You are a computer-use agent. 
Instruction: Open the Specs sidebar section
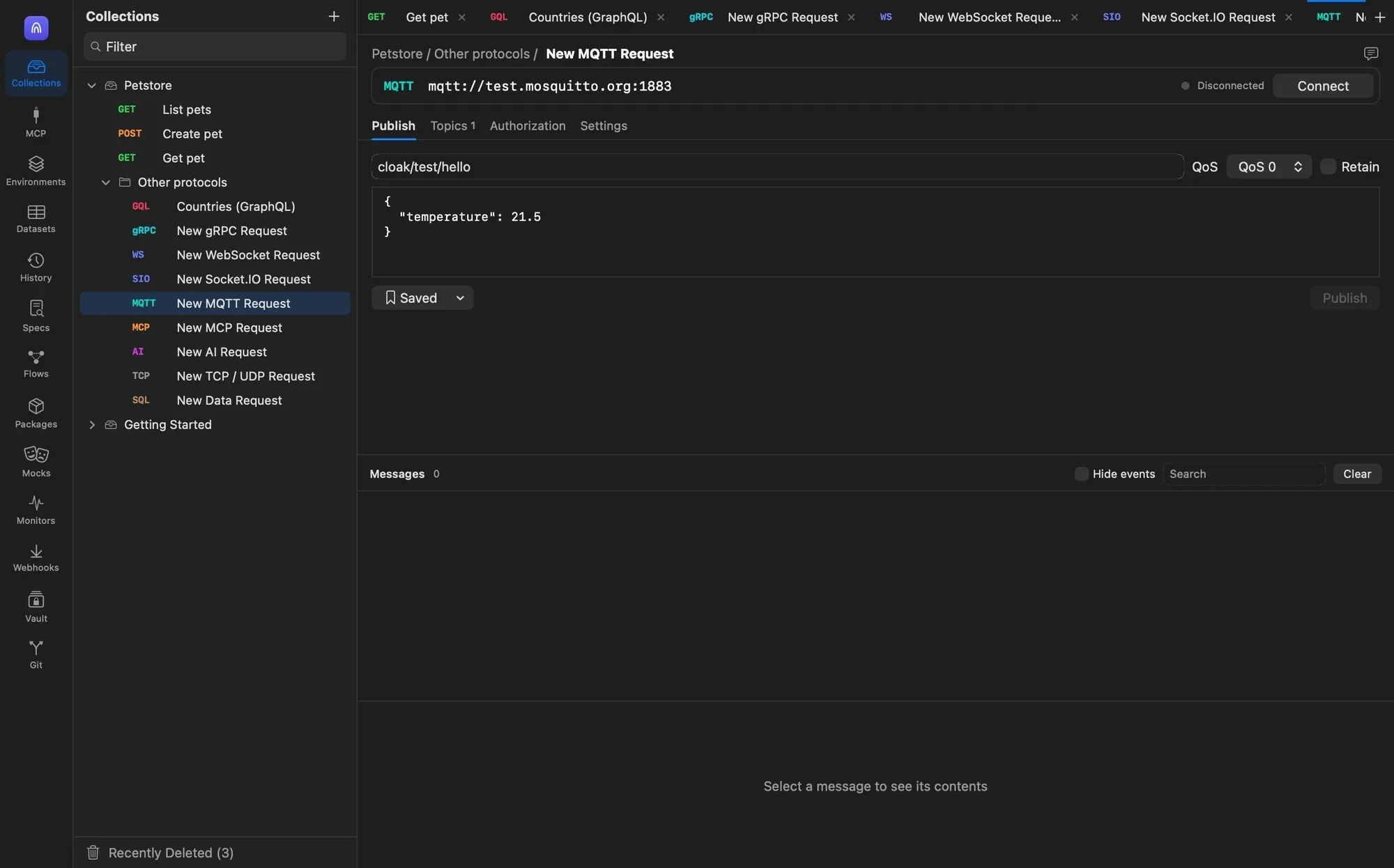[x=36, y=316]
